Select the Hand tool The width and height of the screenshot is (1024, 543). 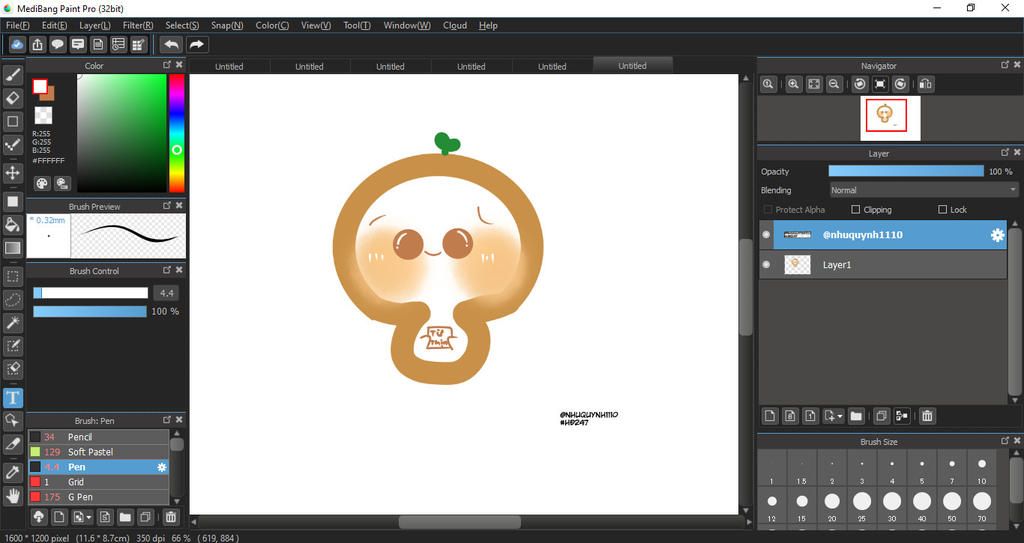12,496
